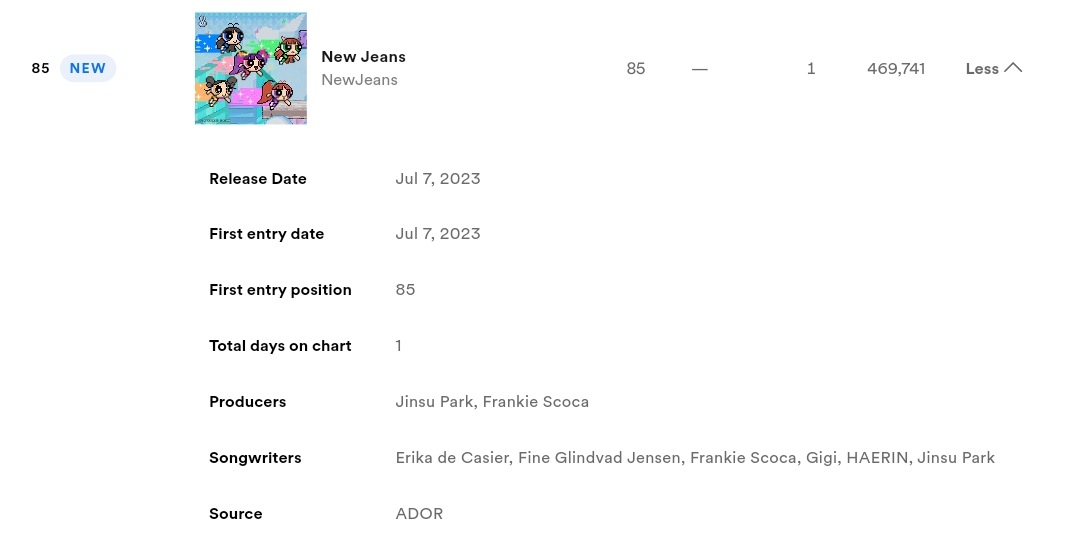The image size is (1080, 542).
Task: Click the peak position 85 in the row
Action: (x=636, y=68)
